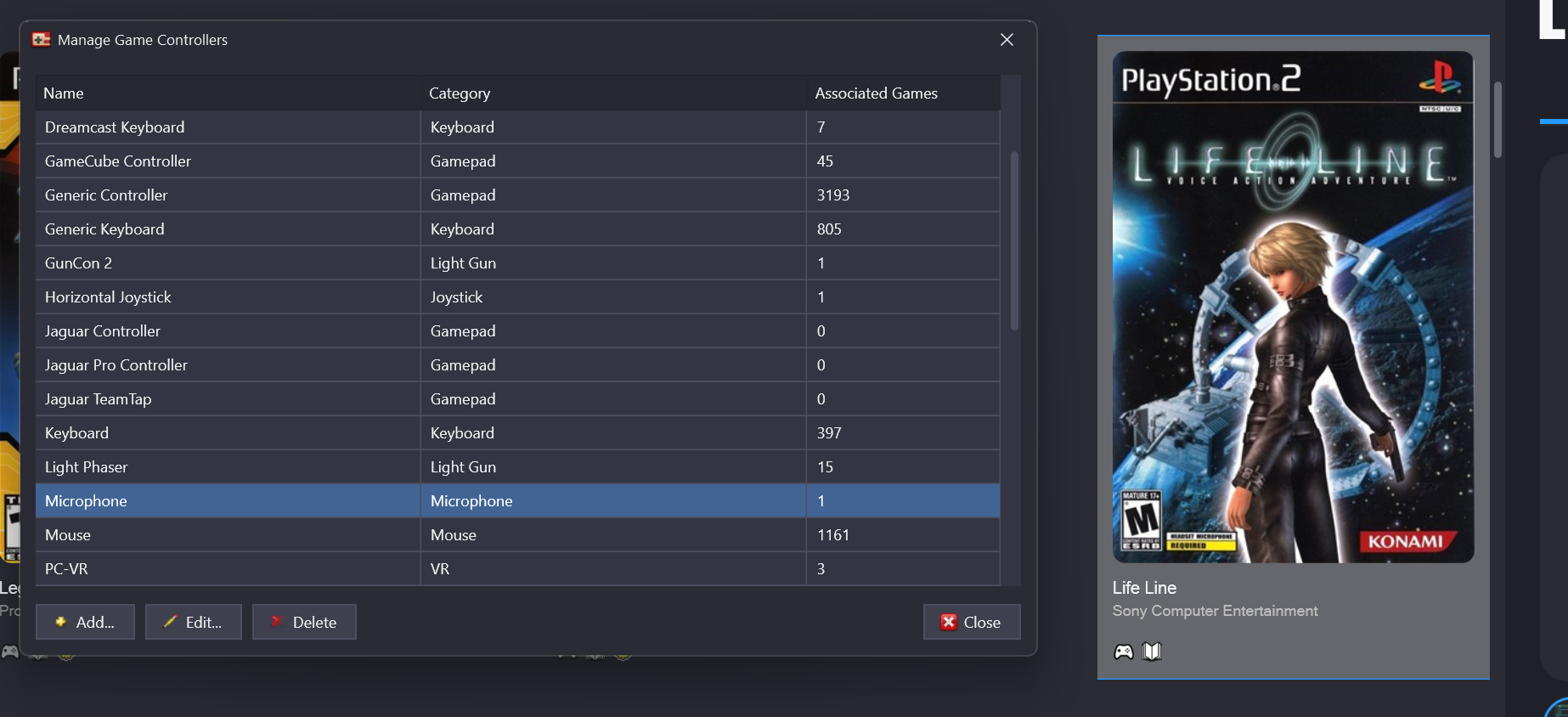Select the Dreamcast Keyboard row
1568x717 pixels.
coord(115,127)
